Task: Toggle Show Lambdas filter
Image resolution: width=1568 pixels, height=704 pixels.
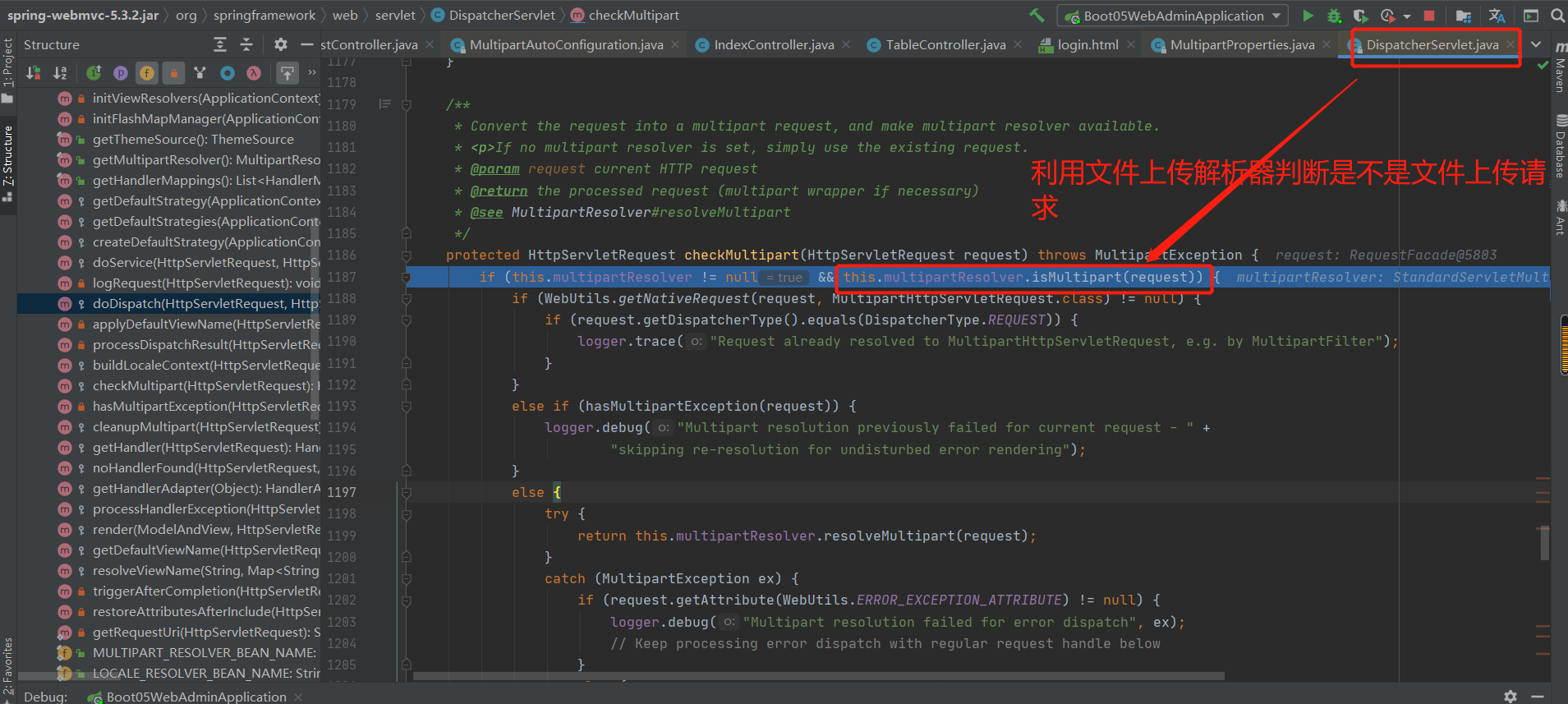Action: click(254, 73)
